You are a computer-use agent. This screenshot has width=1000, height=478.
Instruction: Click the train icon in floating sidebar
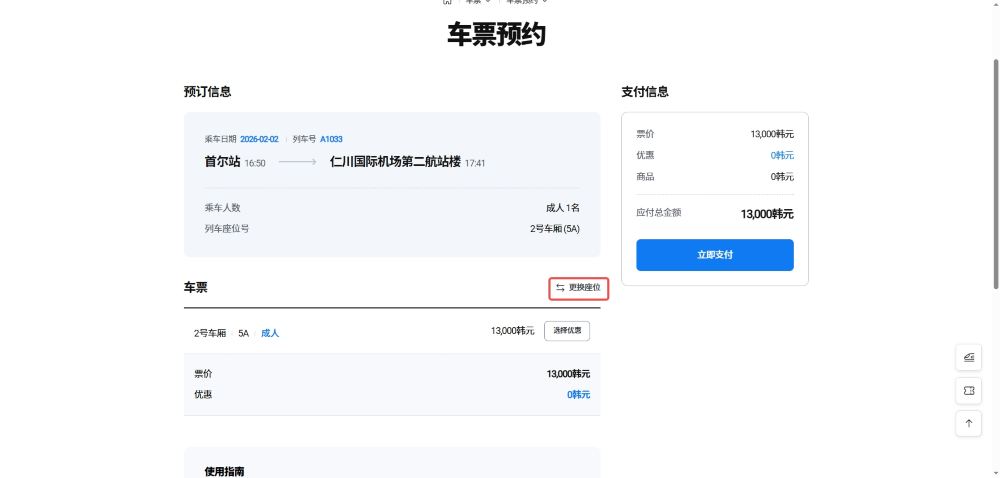tap(968, 357)
